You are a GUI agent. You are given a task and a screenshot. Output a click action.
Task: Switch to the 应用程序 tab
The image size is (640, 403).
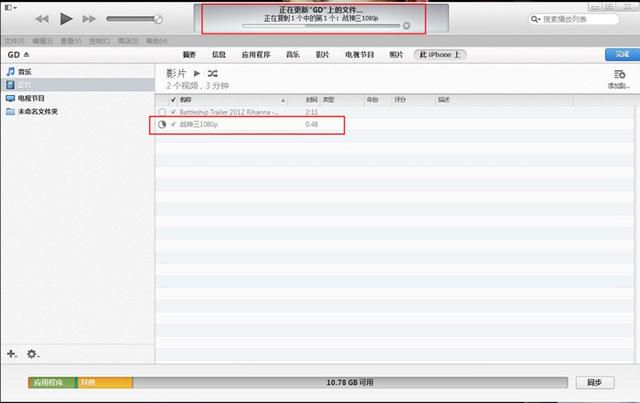click(256, 54)
